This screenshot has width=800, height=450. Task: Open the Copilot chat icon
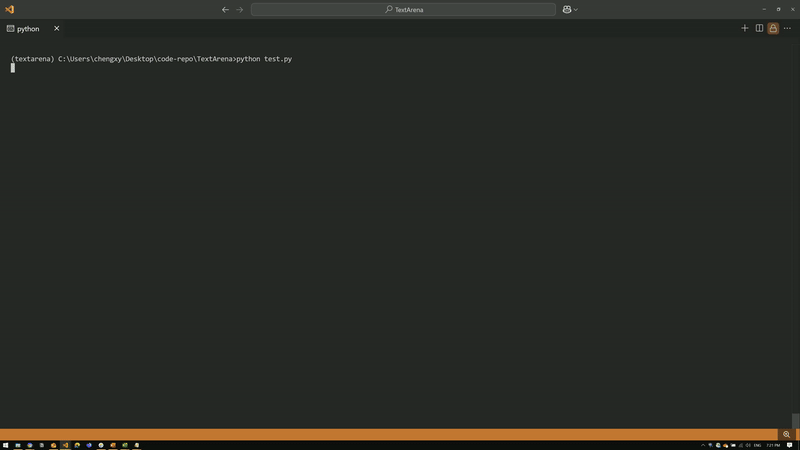(567, 9)
